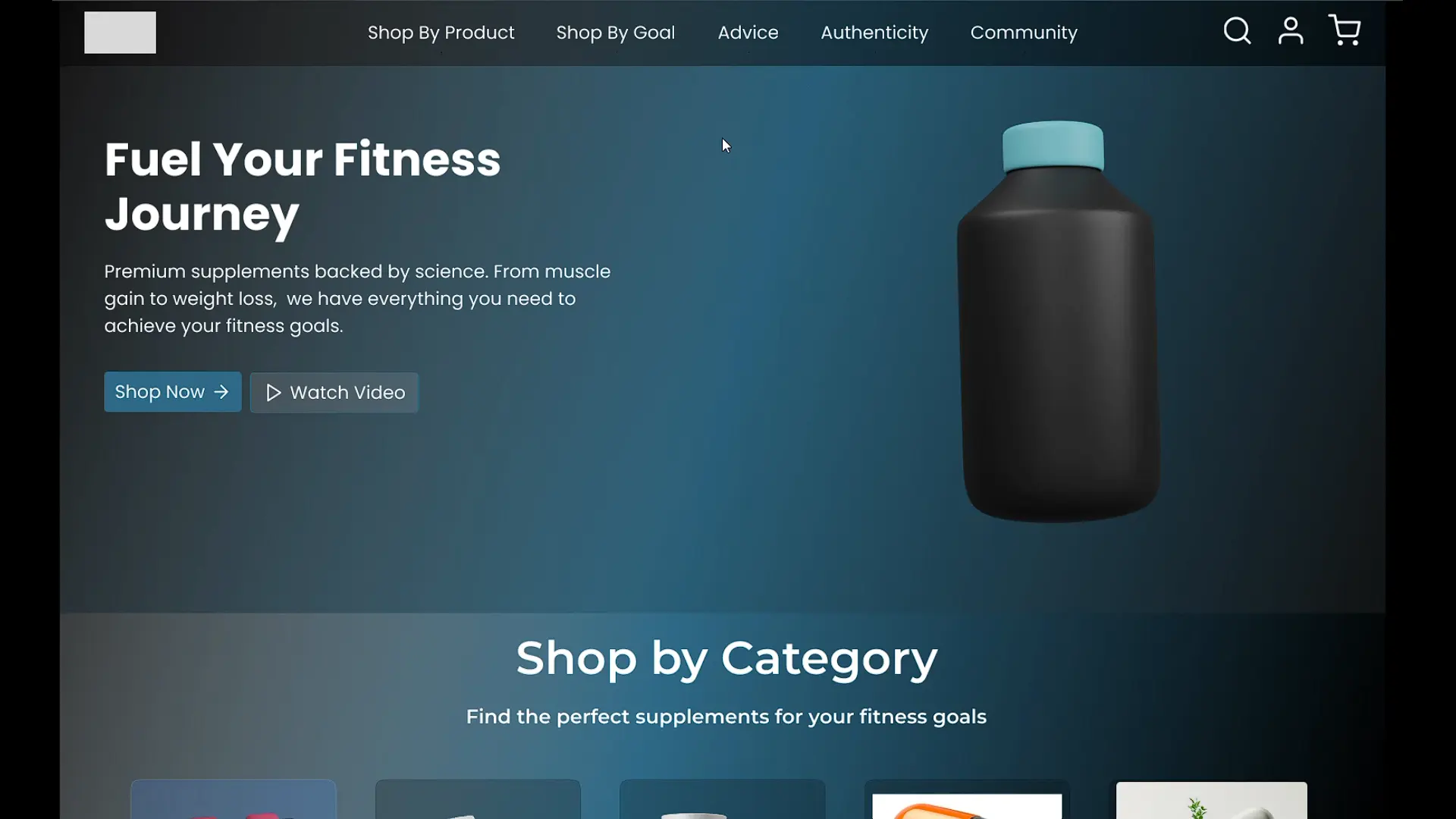Click the Watch Video button label
Viewport: 1456px width, 819px height.
(x=347, y=393)
